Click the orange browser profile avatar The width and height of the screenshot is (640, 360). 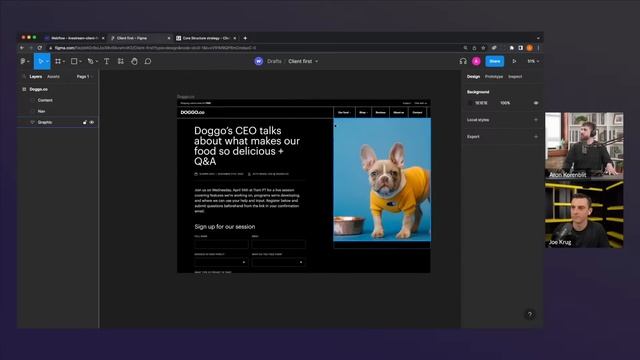click(529, 48)
